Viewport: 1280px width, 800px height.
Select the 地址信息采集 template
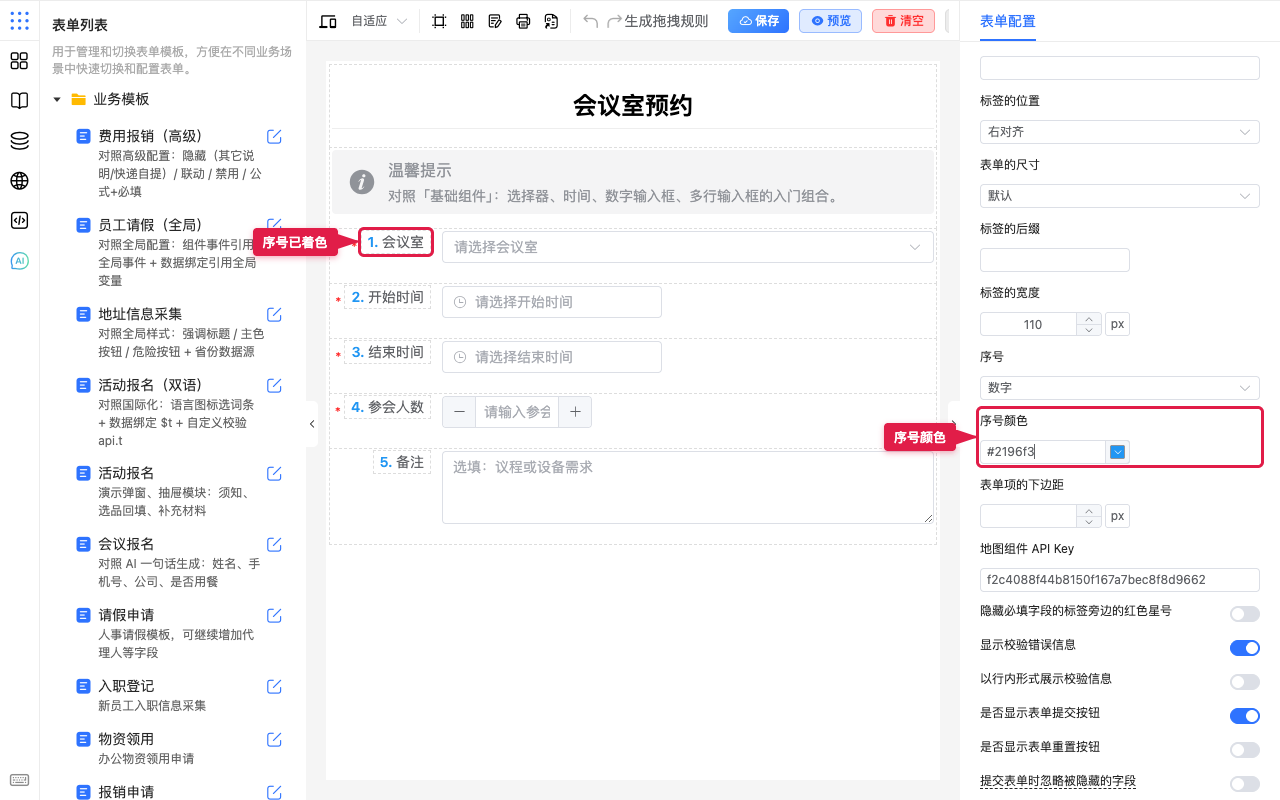(x=140, y=314)
